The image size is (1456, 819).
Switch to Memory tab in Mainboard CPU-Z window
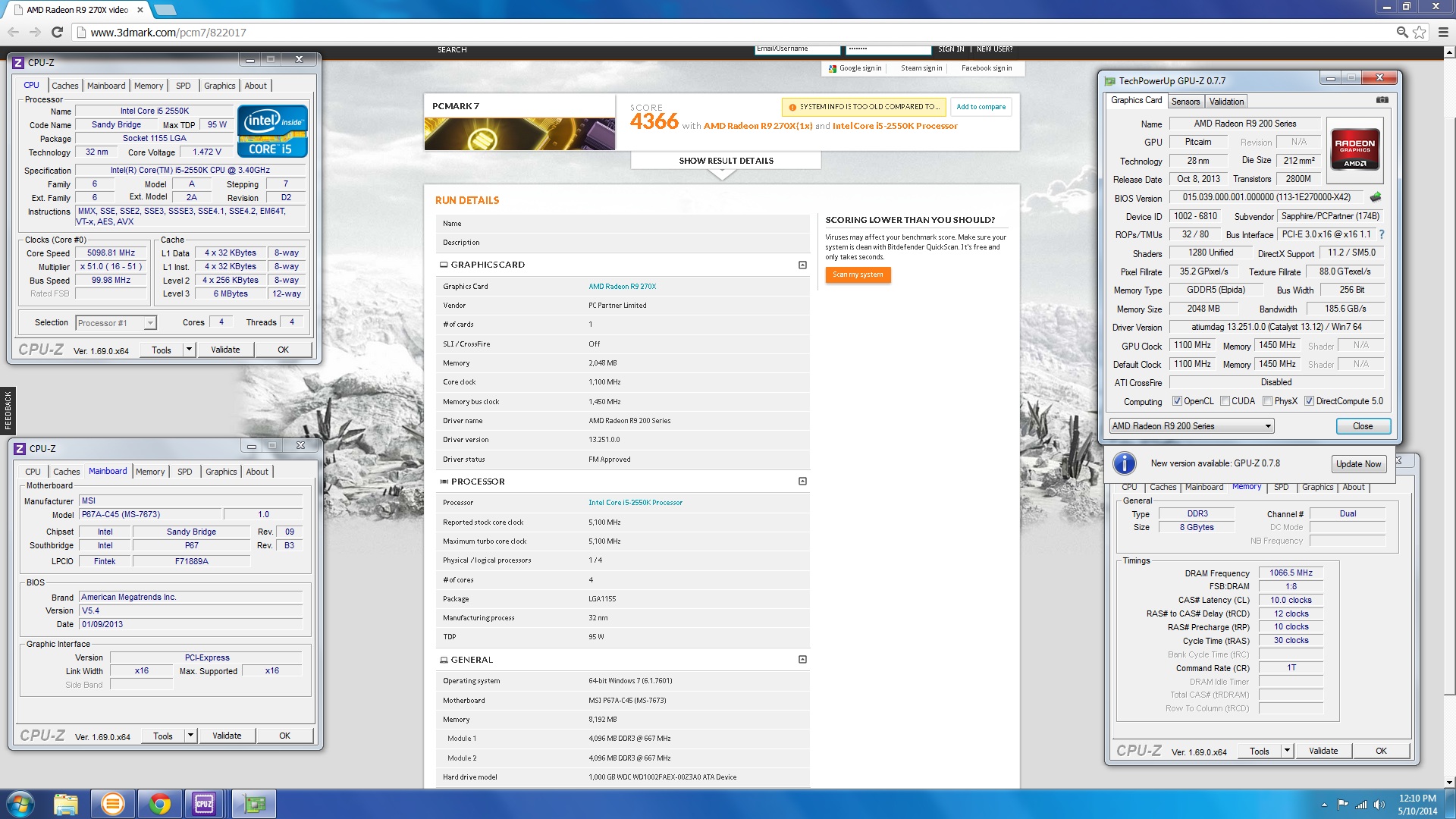coord(149,472)
